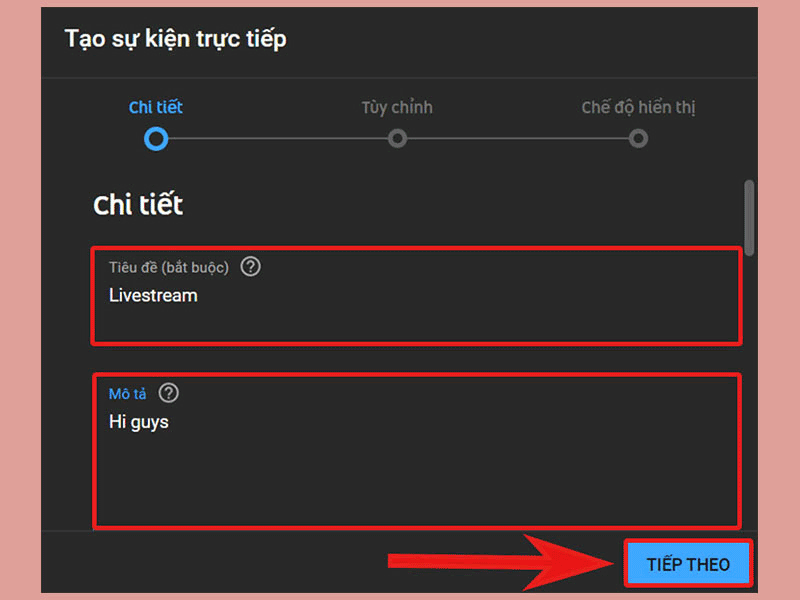
Task: Select the Chi tiết tab label
Action: click(x=156, y=106)
